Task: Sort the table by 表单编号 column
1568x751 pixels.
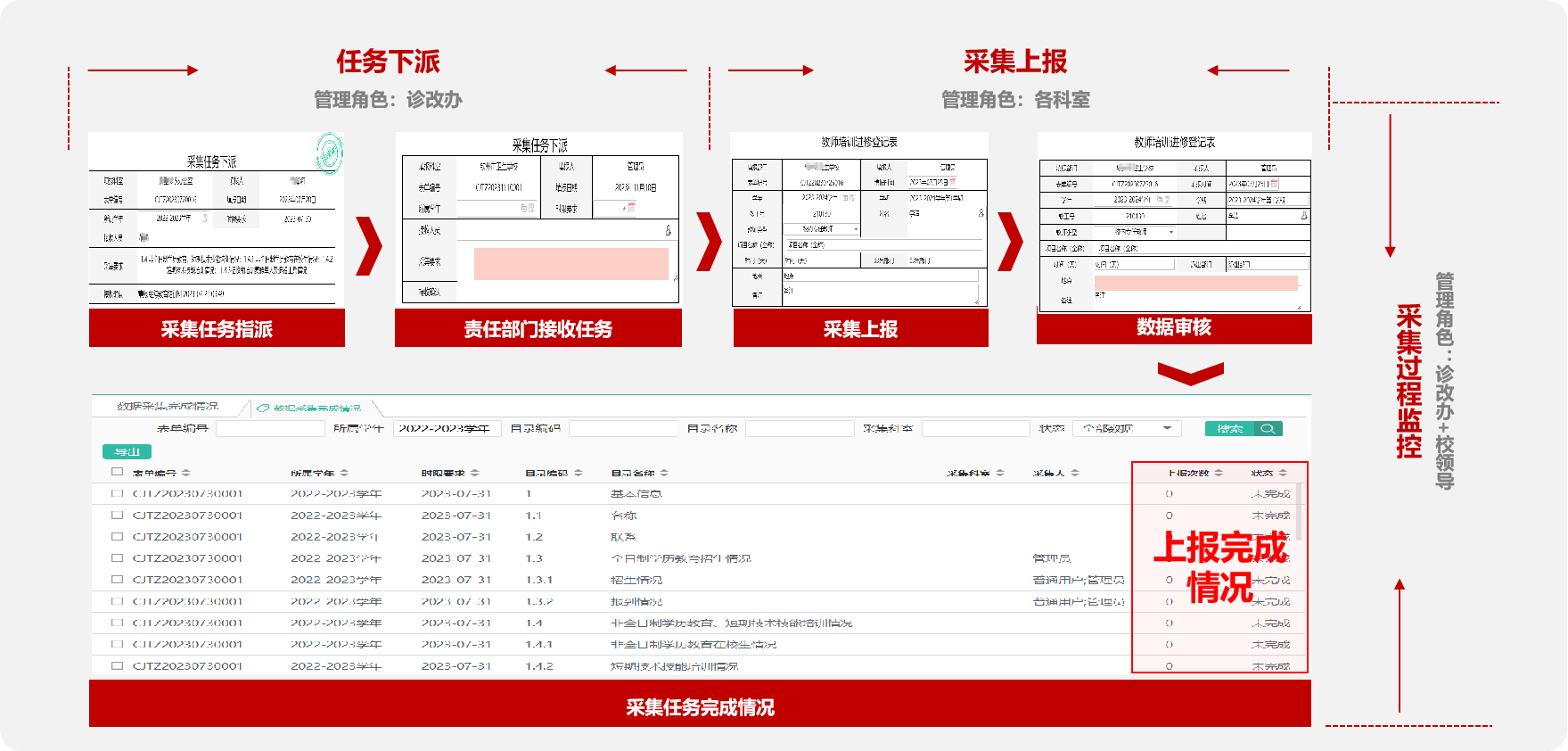Action: pos(186,473)
